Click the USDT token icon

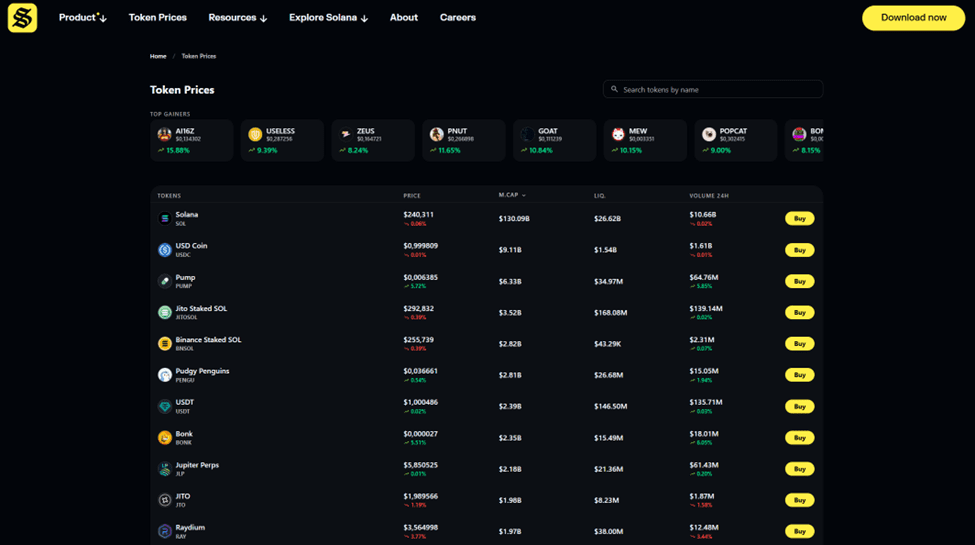point(165,406)
